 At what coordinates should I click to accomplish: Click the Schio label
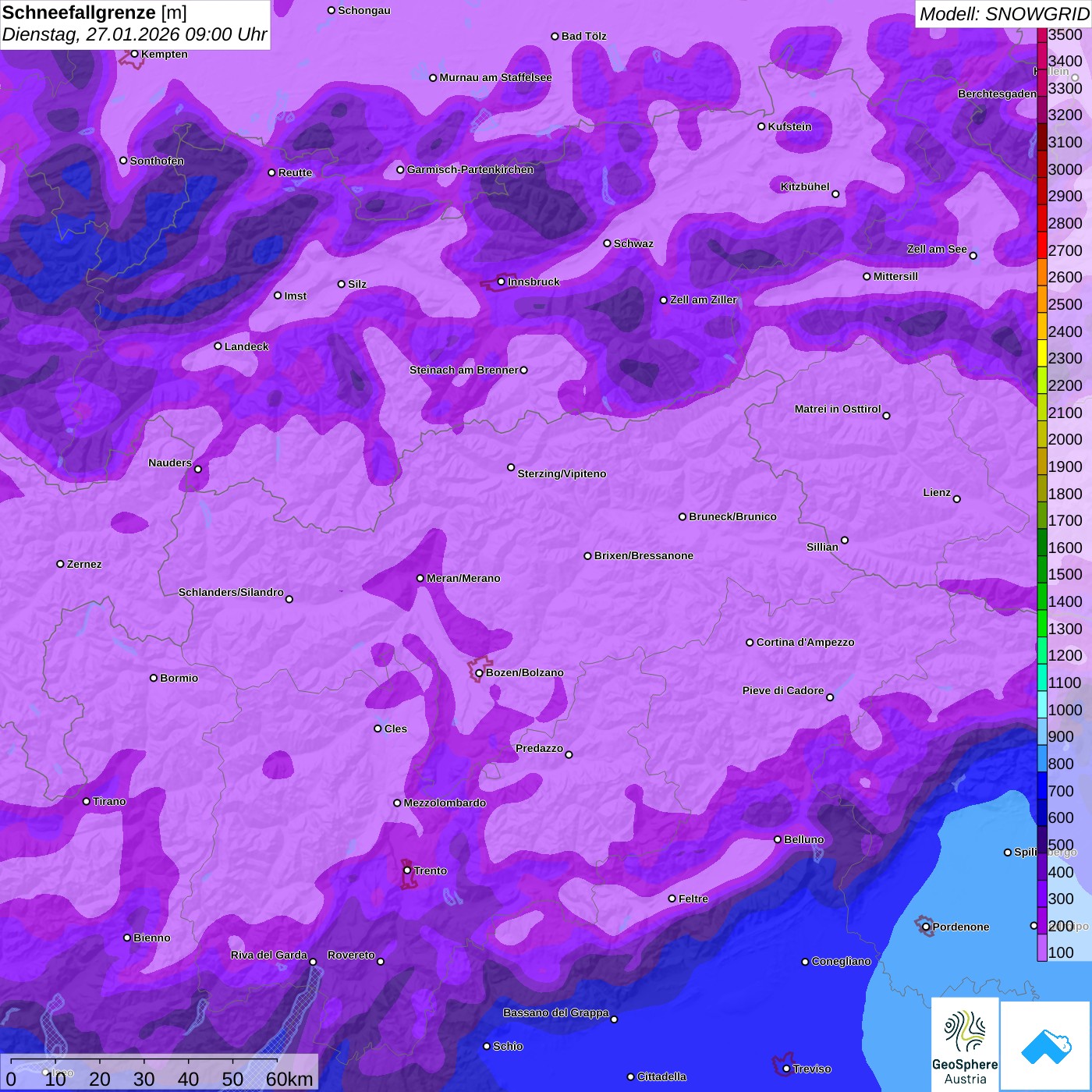(508, 1046)
